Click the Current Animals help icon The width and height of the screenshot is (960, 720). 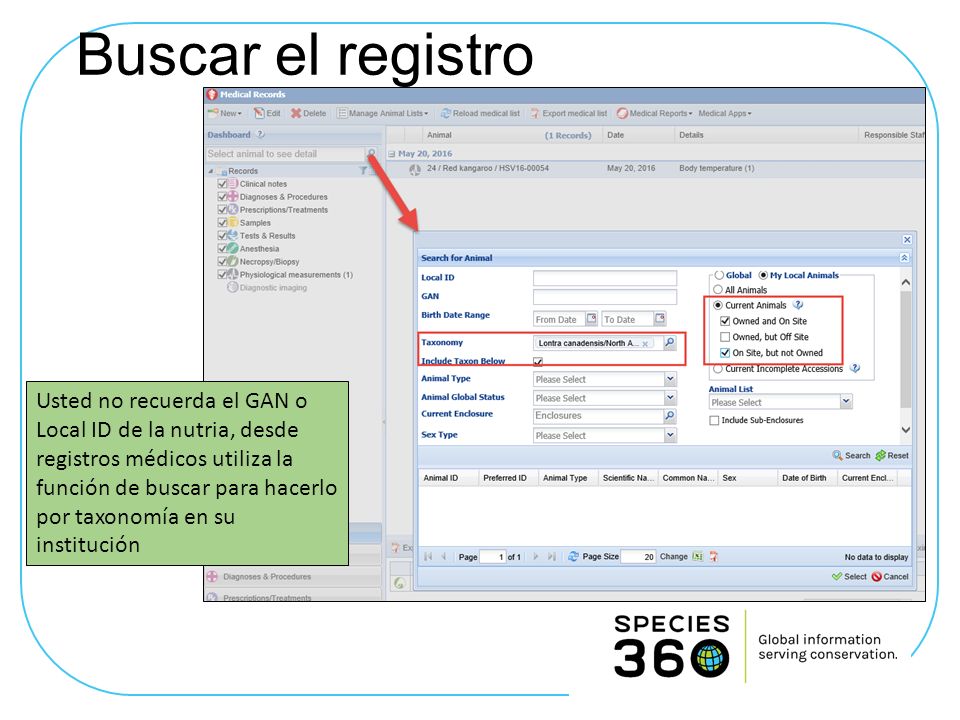pos(798,304)
